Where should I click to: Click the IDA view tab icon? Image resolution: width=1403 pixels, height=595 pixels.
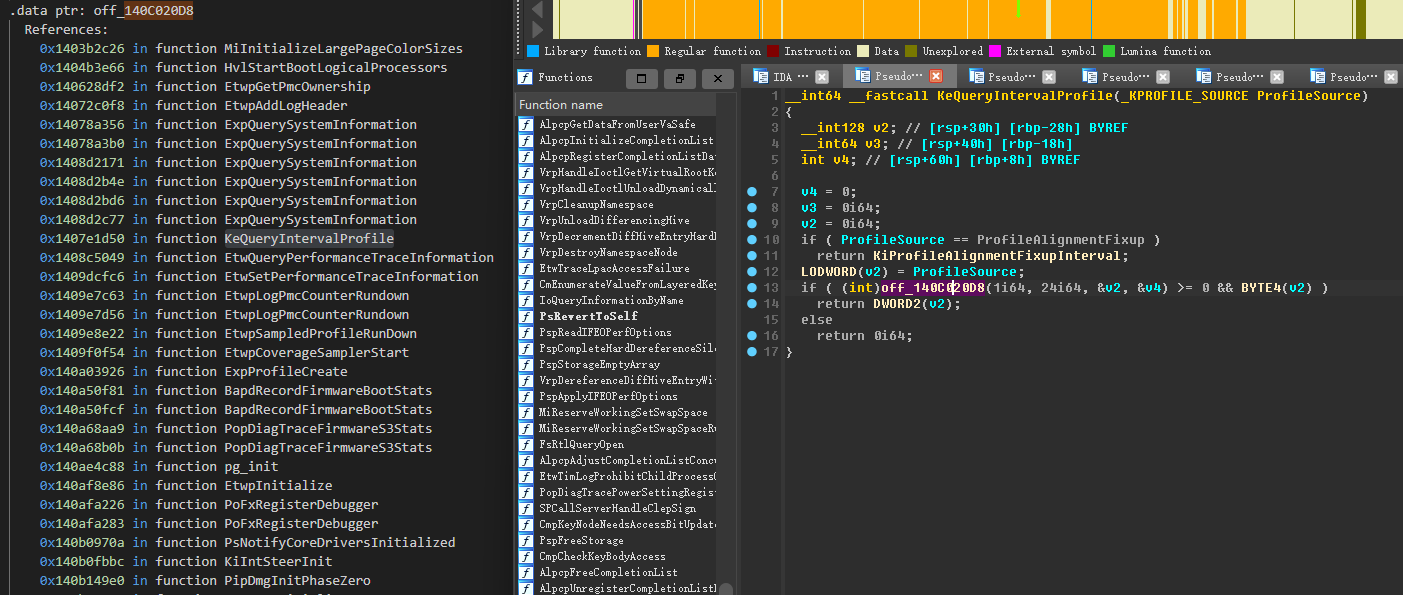760,77
